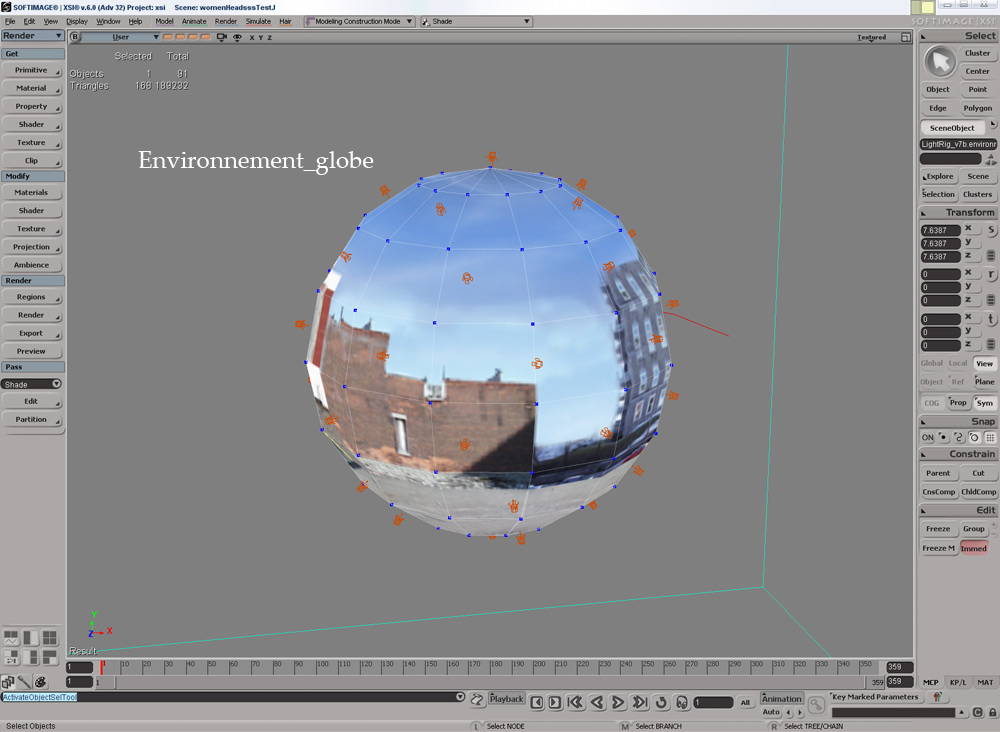Toggle the loop playback icon
The height and width of the screenshot is (732, 1000).
(661, 702)
